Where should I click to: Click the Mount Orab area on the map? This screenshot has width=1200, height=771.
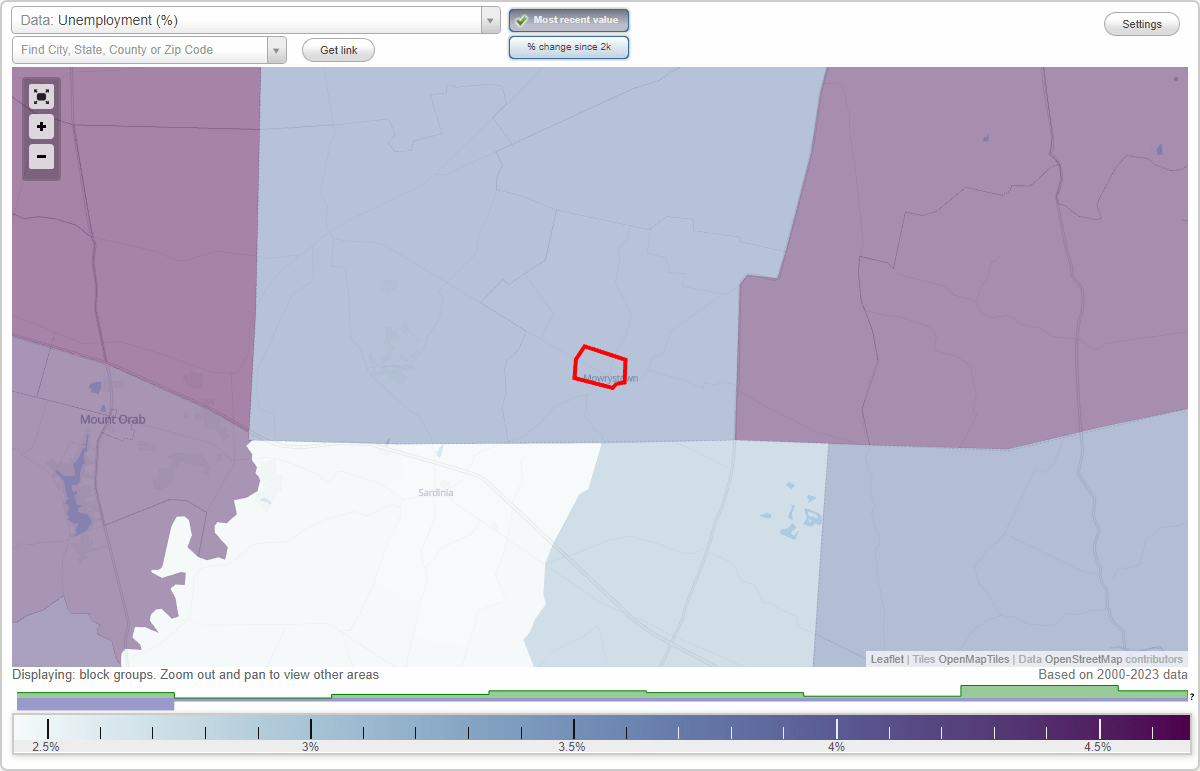coord(111,420)
